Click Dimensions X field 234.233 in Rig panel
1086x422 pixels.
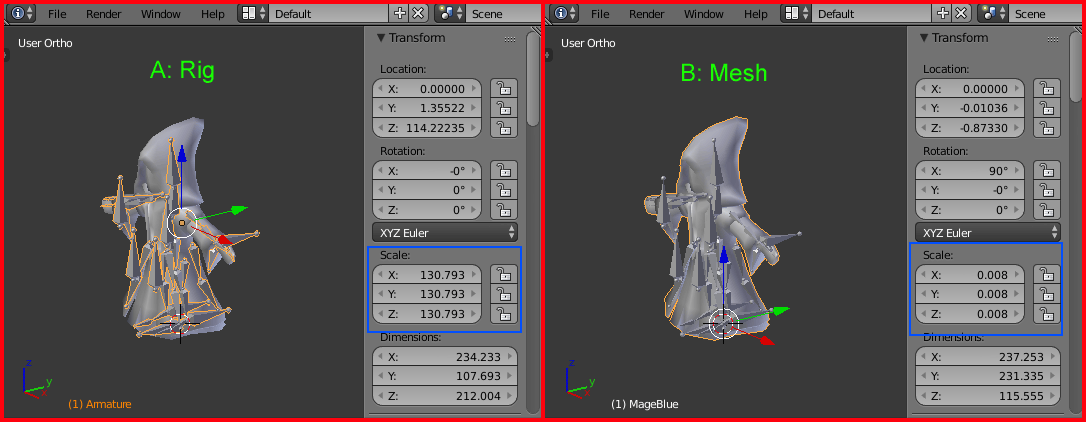click(445, 357)
